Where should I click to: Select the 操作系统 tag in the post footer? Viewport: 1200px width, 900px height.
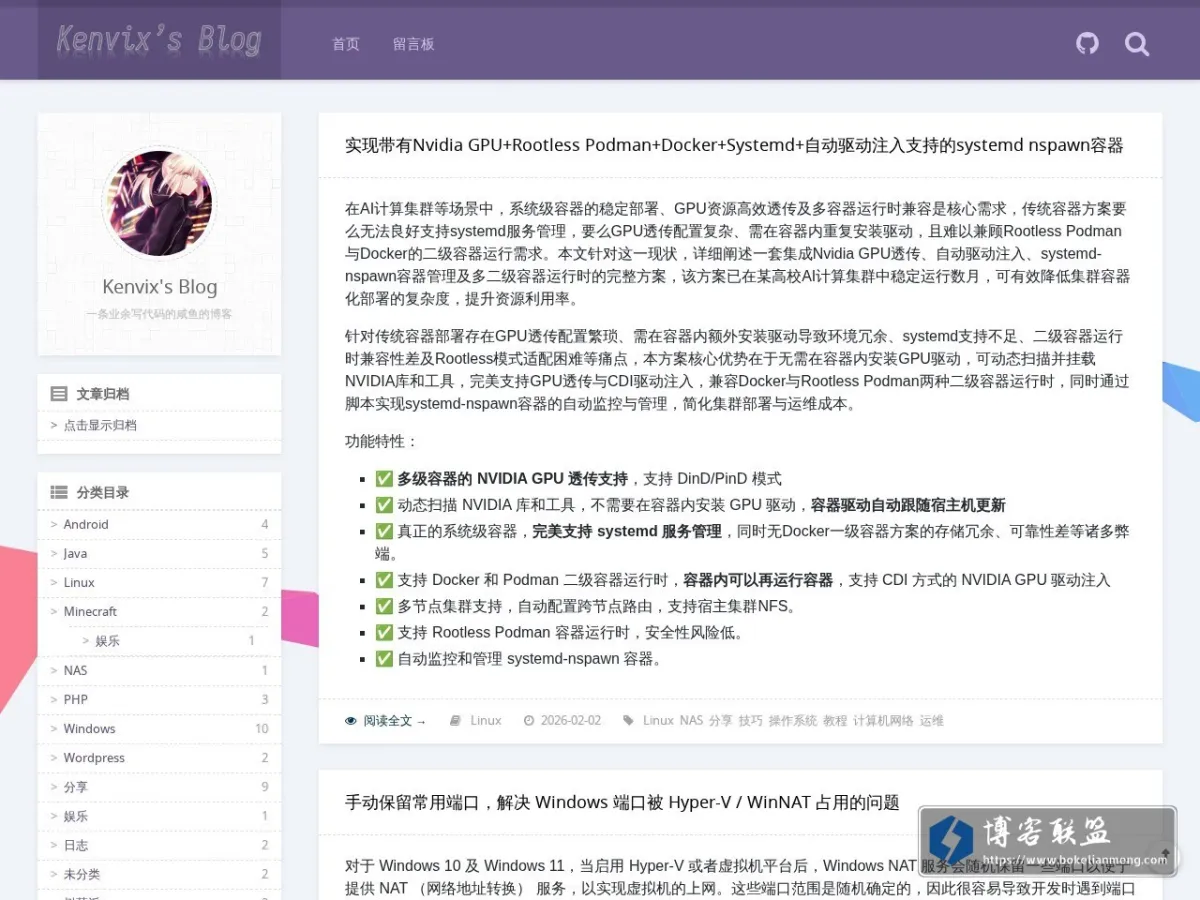(793, 720)
